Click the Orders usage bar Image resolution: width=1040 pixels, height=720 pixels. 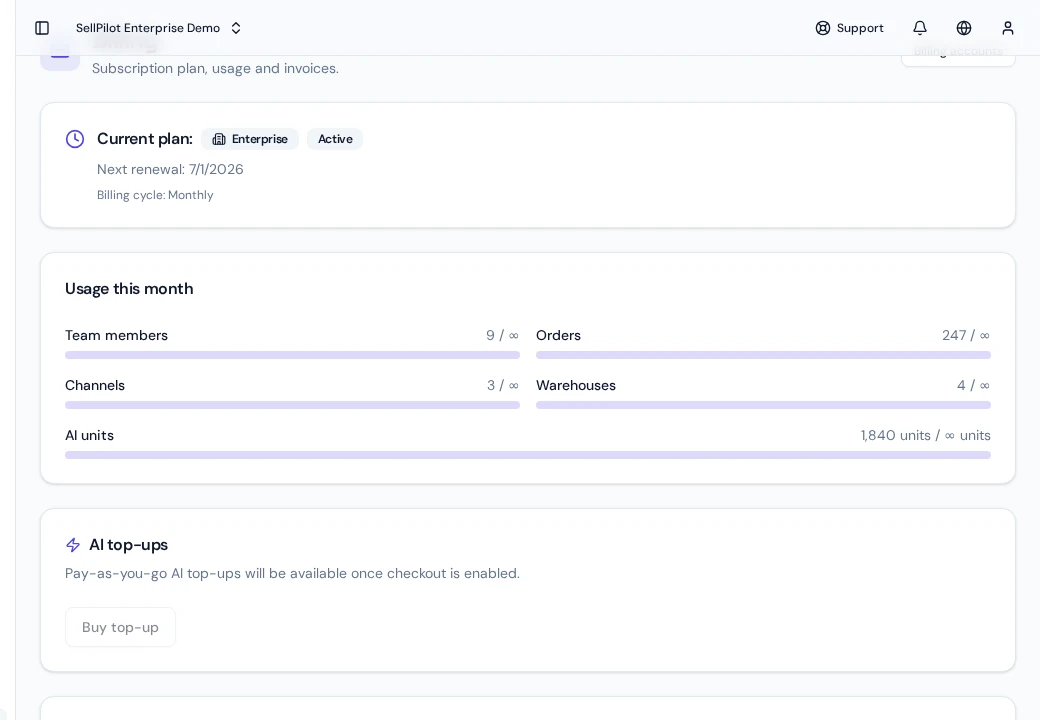(763, 355)
